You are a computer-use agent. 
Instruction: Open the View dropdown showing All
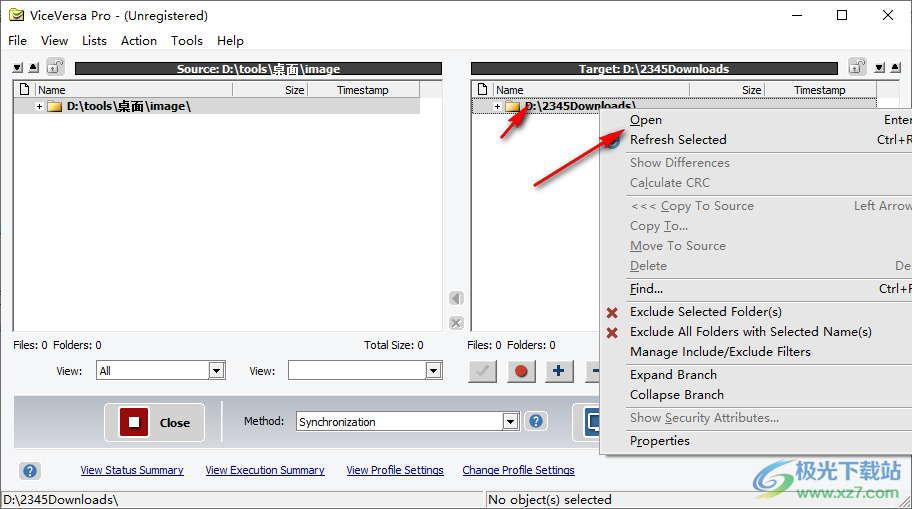(x=216, y=371)
